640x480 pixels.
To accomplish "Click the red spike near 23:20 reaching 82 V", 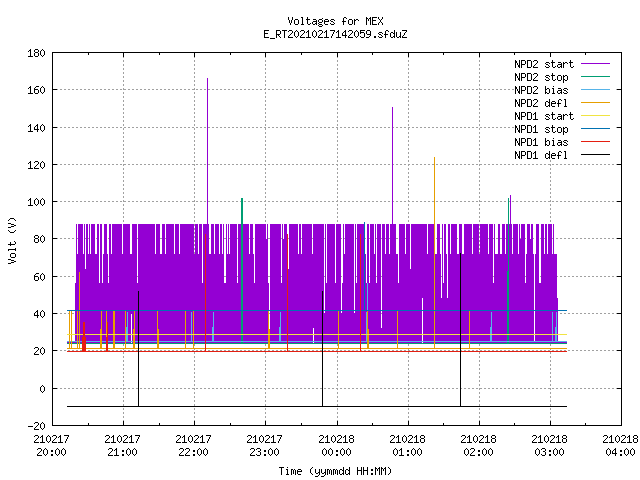I will point(288,292).
